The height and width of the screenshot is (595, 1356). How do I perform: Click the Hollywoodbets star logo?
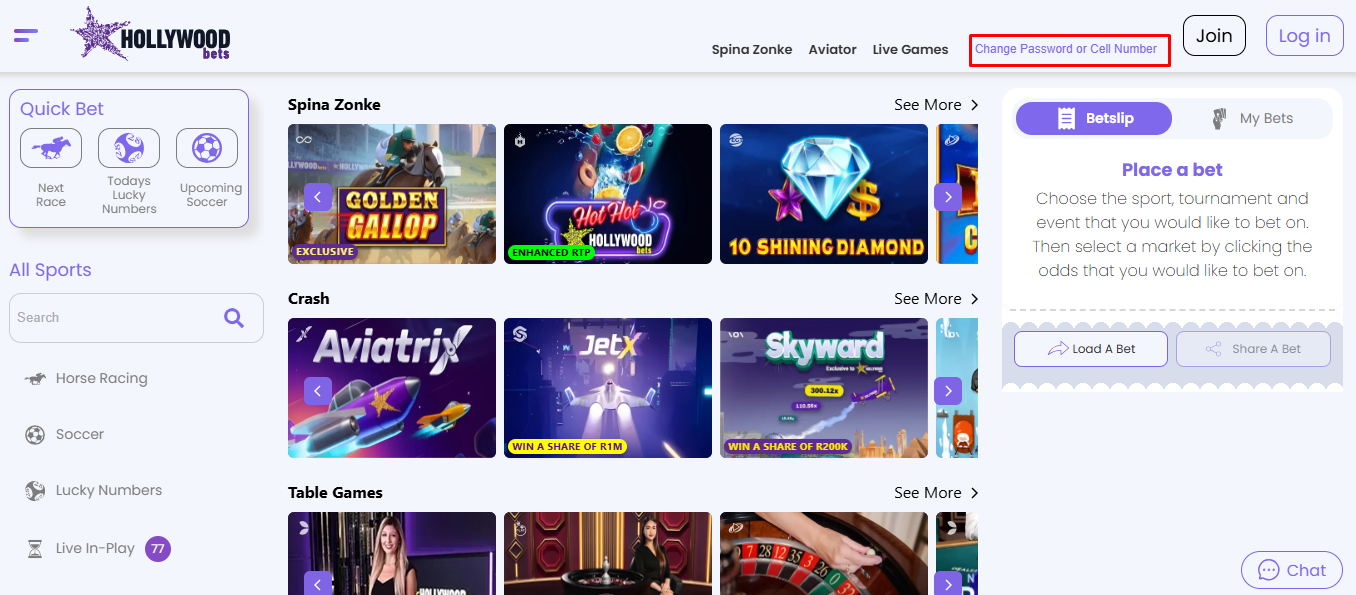(x=150, y=36)
